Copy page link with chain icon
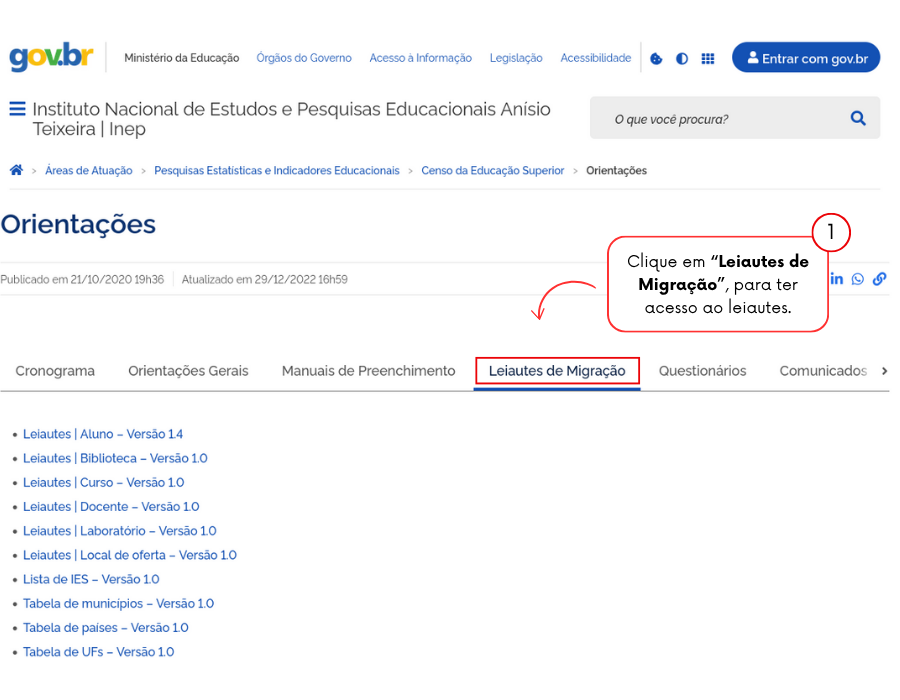Screen dimensions: 900x700 879,279
